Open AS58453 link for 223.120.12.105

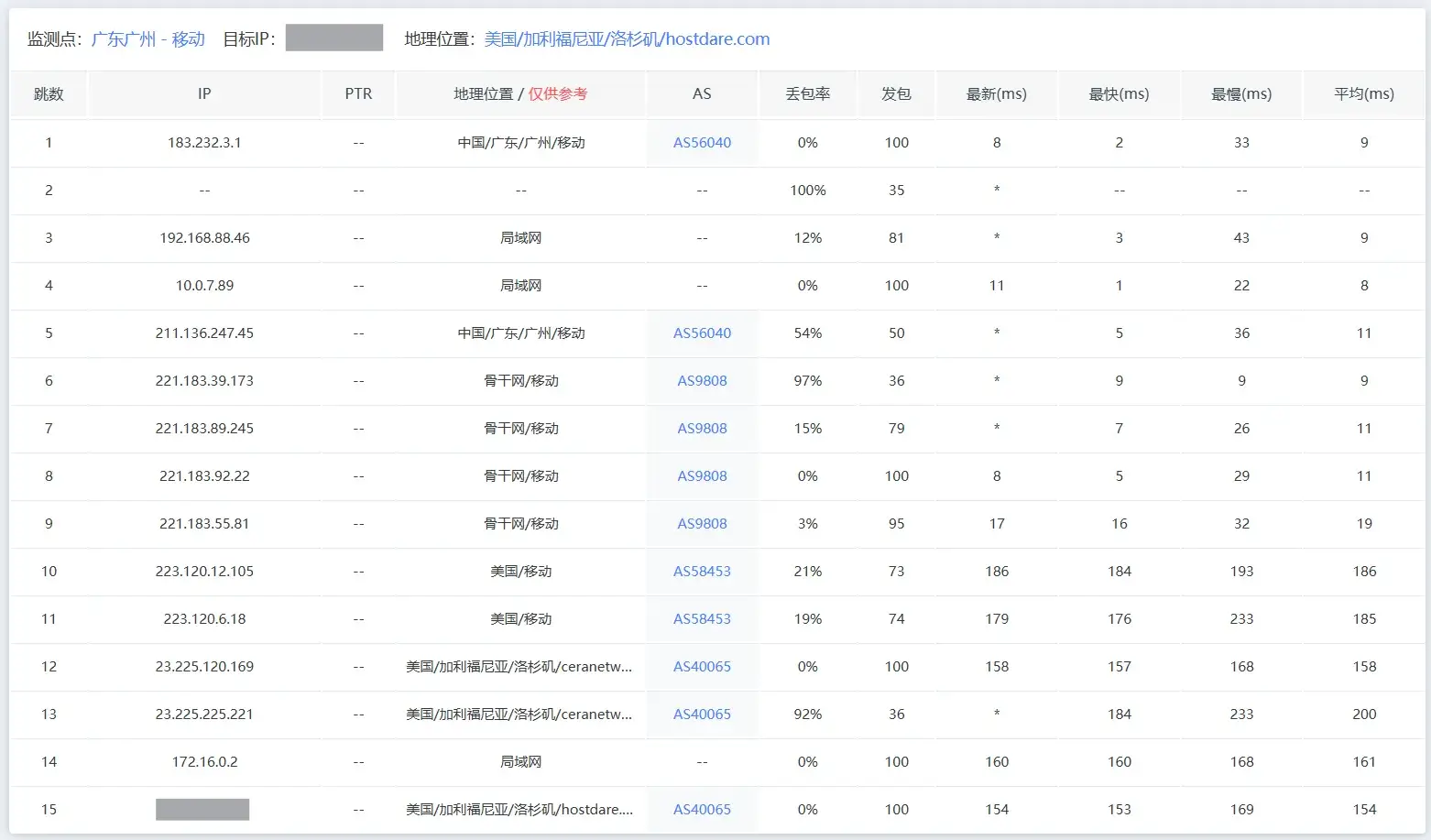tap(702, 572)
